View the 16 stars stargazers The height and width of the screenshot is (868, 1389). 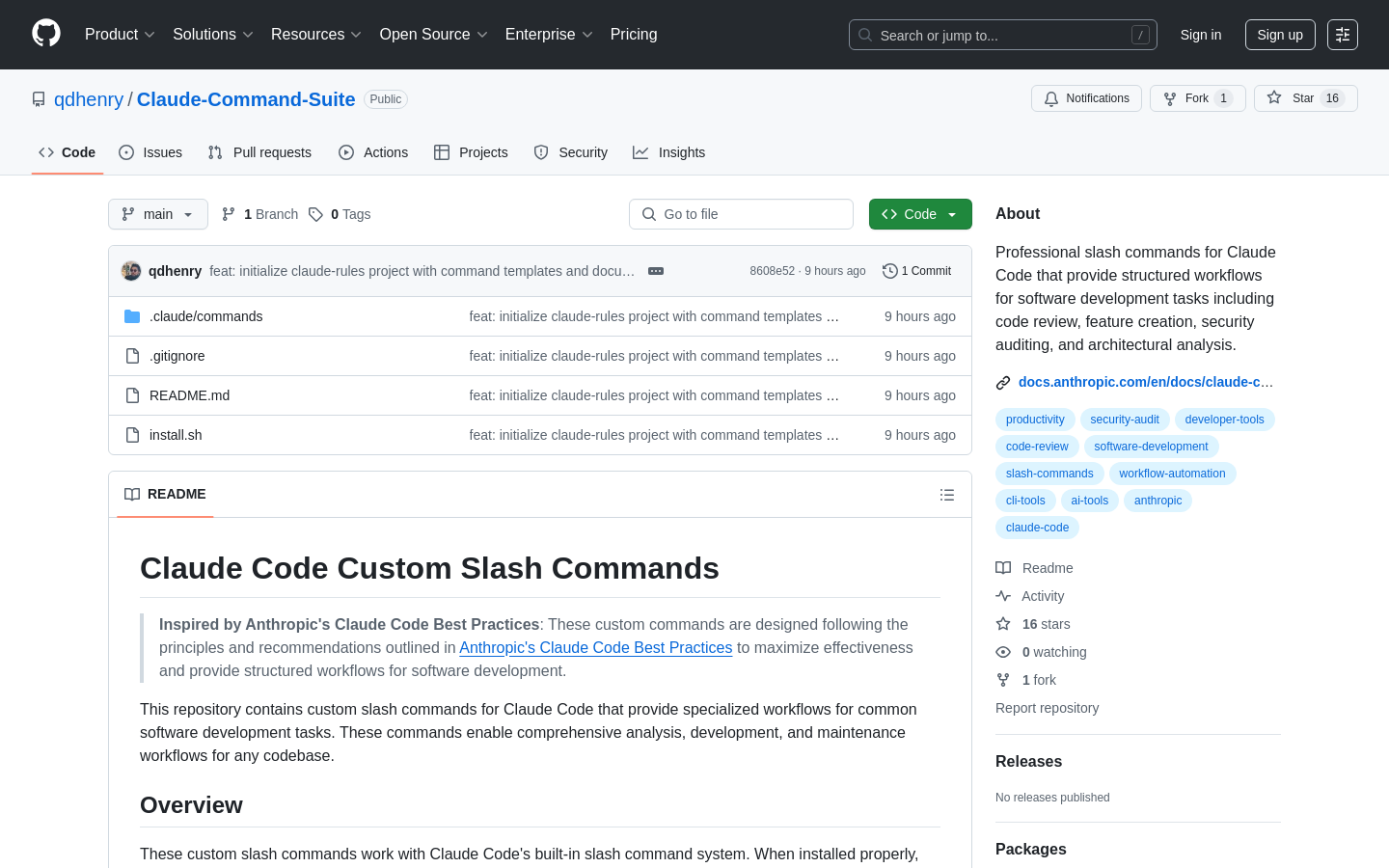pos(1033,624)
